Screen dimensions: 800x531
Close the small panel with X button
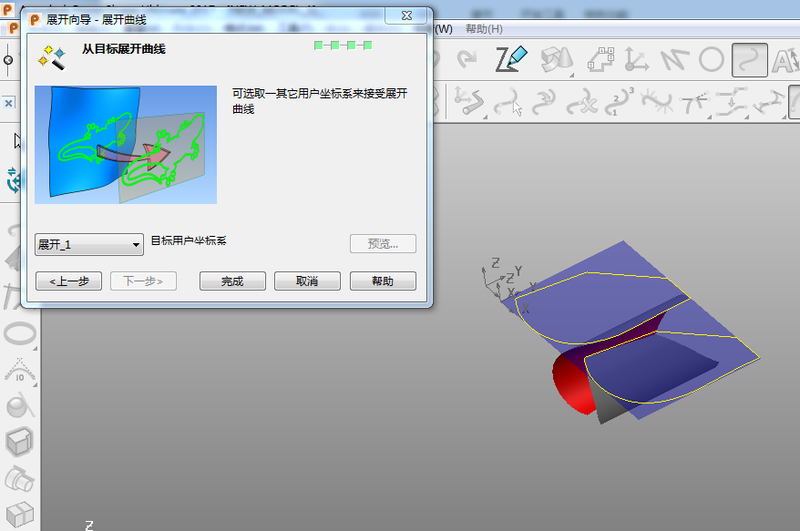(x=9, y=103)
